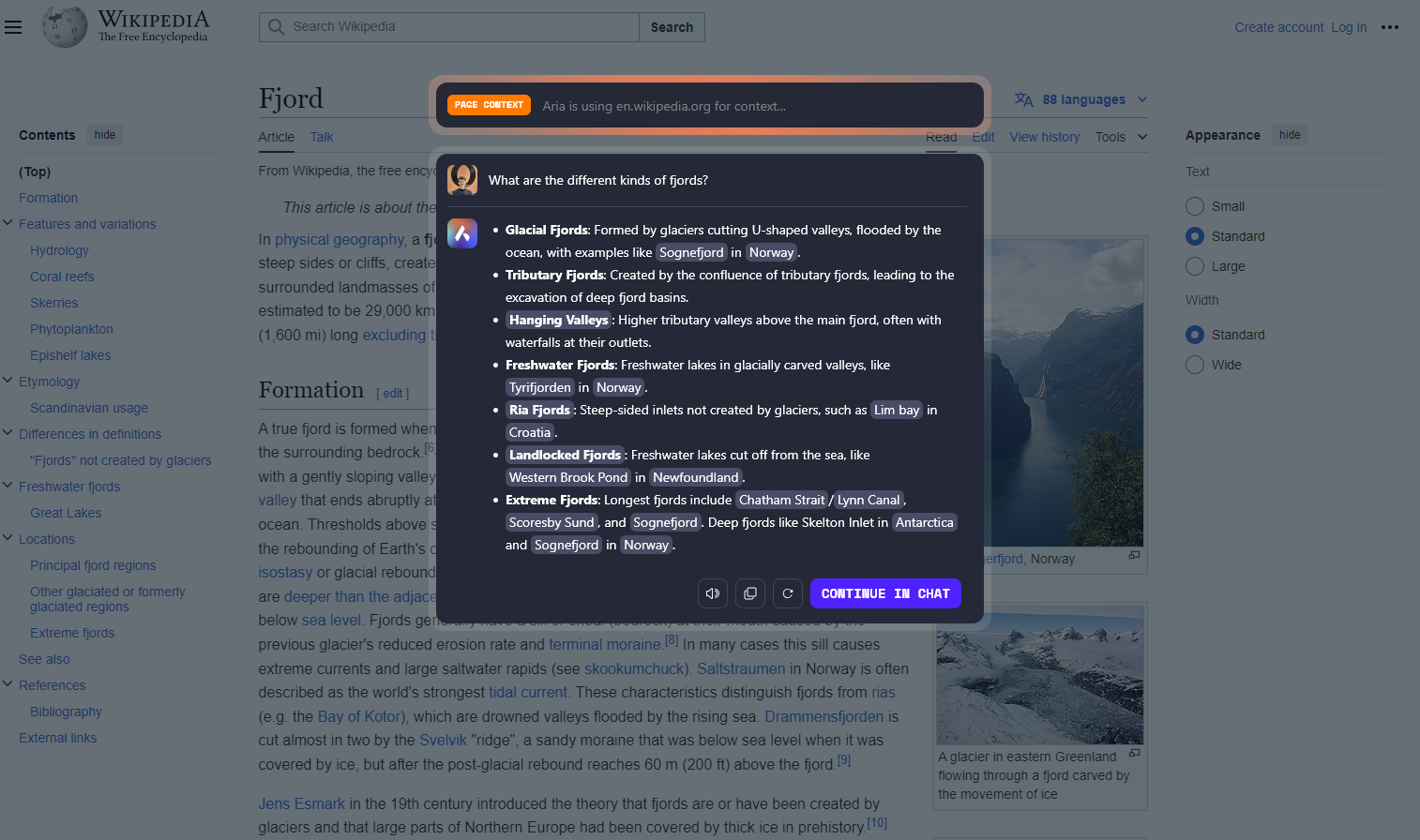Image resolution: width=1420 pixels, height=840 pixels.
Task: Go to See also in contents
Action: pos(44,659)
